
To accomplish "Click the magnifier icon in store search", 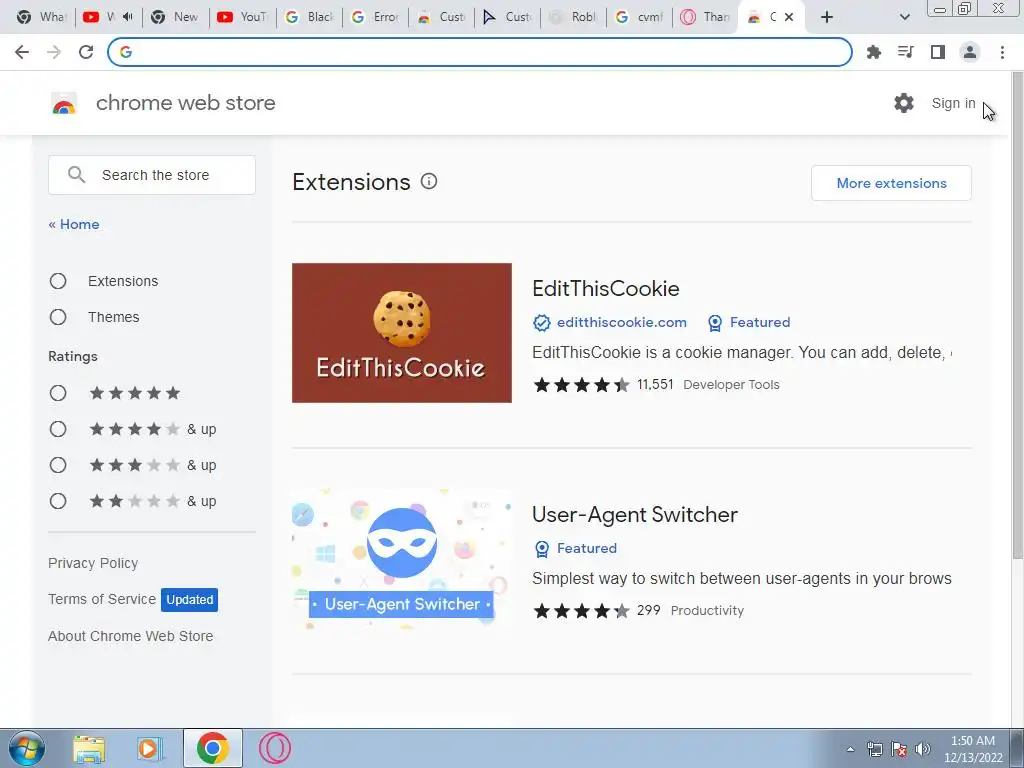I will point(76,174).
